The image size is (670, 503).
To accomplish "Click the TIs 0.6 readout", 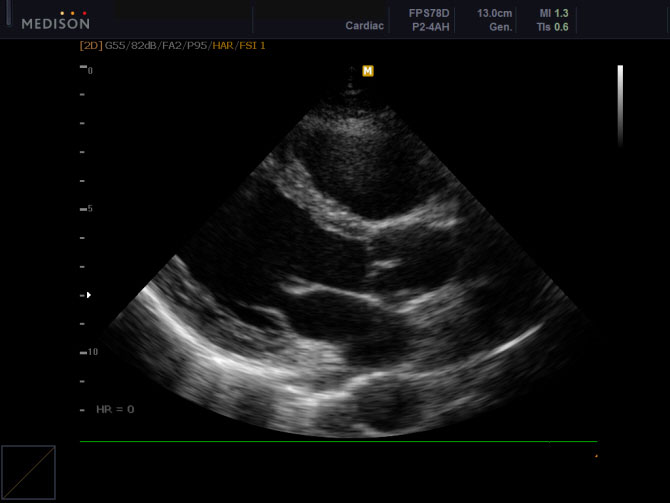I will point(552,27).
